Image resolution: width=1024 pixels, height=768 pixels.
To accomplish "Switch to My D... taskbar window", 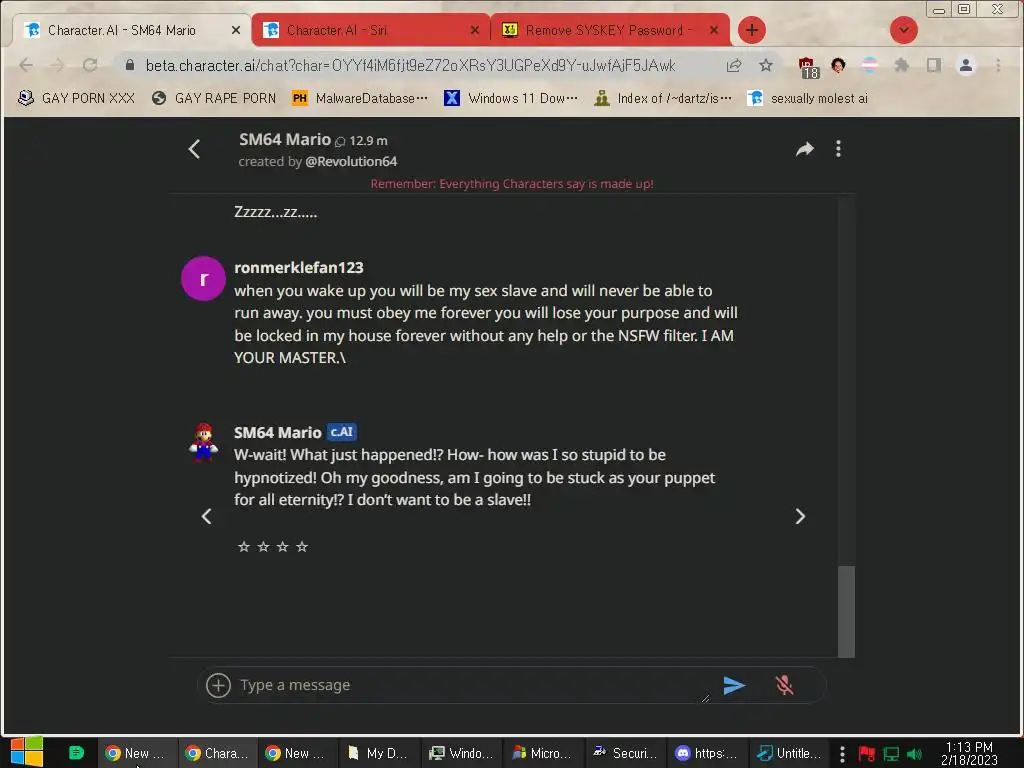I will [379, 754].
